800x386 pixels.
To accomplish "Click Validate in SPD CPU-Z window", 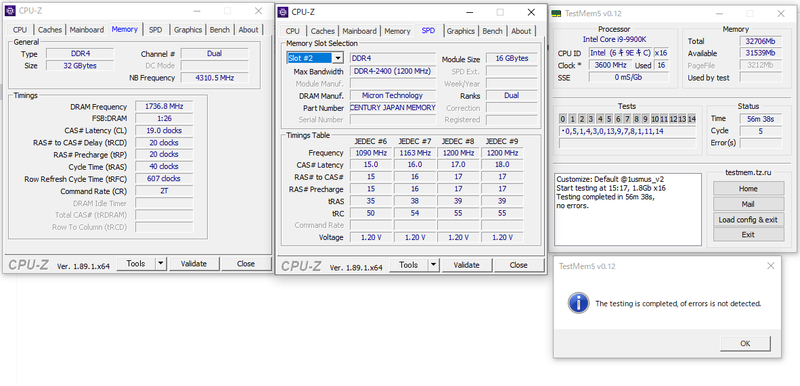I will click(467, 265).
